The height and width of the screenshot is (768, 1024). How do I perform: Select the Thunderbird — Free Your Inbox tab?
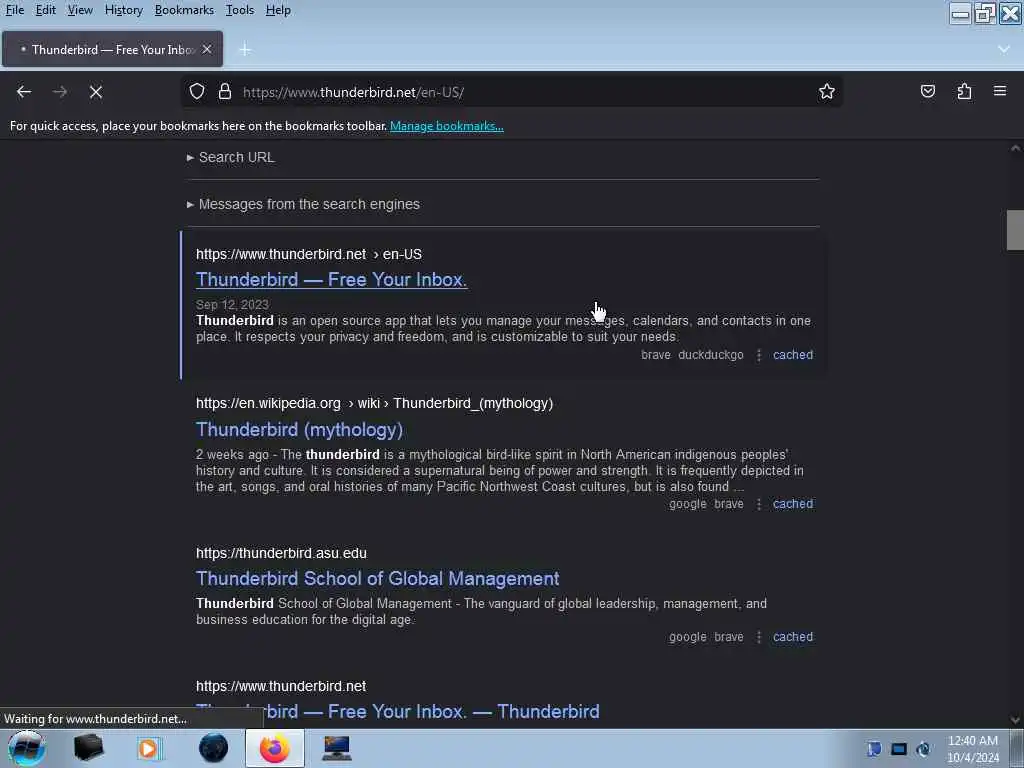click(x=112, y=50)
